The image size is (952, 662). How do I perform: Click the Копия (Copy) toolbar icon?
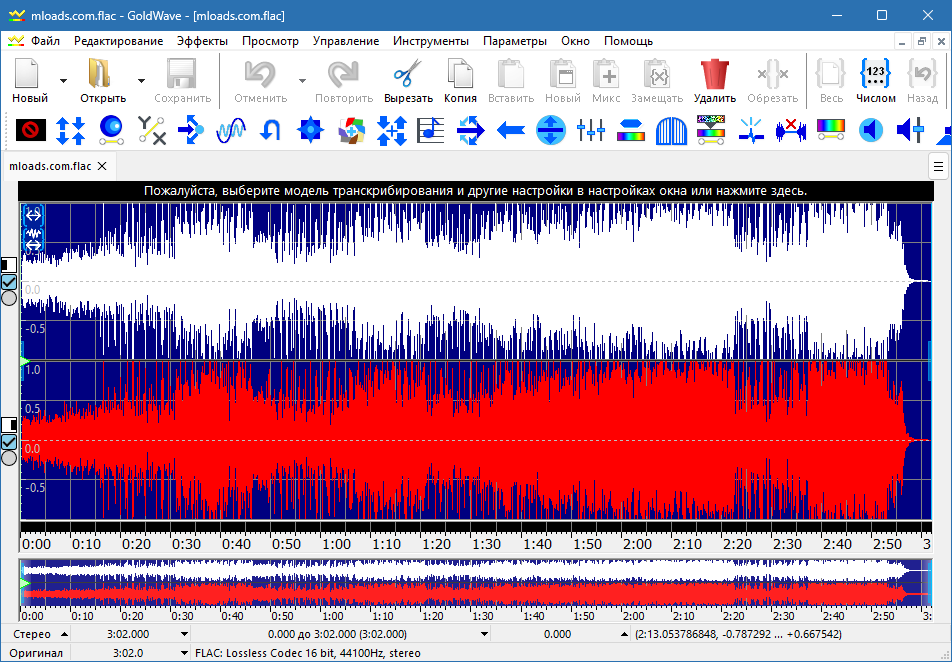pos(460,73)
